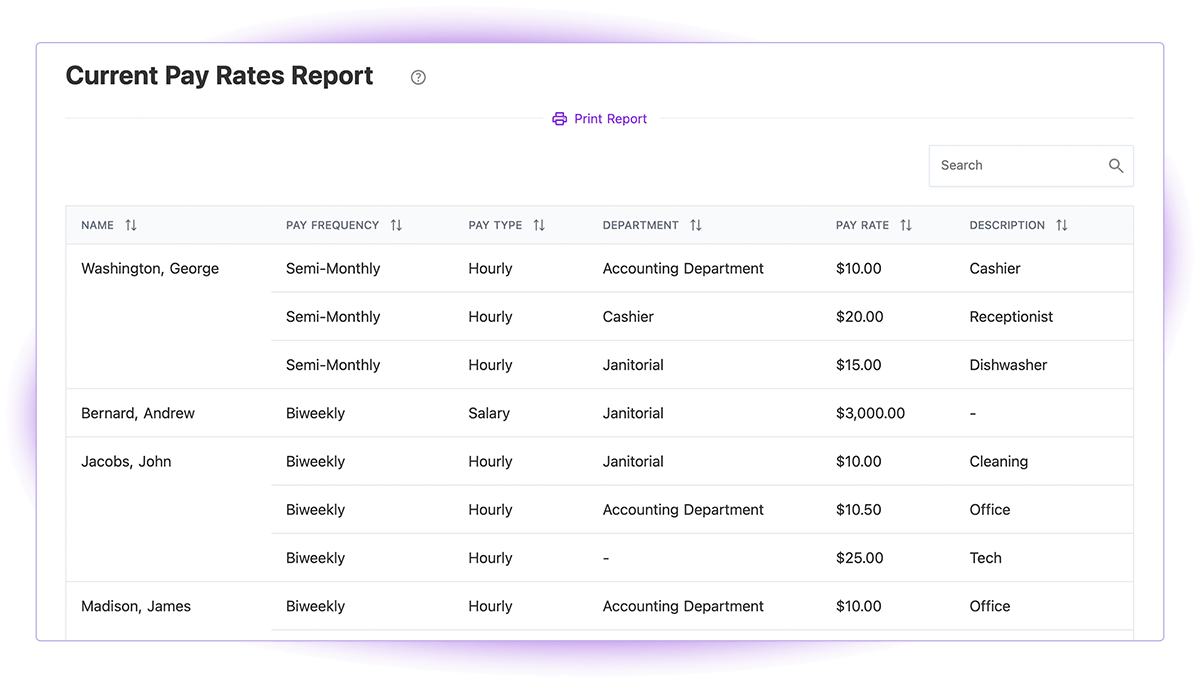
Task: Click the Dishwasher description cell
Action: [x=1008, y=365]
